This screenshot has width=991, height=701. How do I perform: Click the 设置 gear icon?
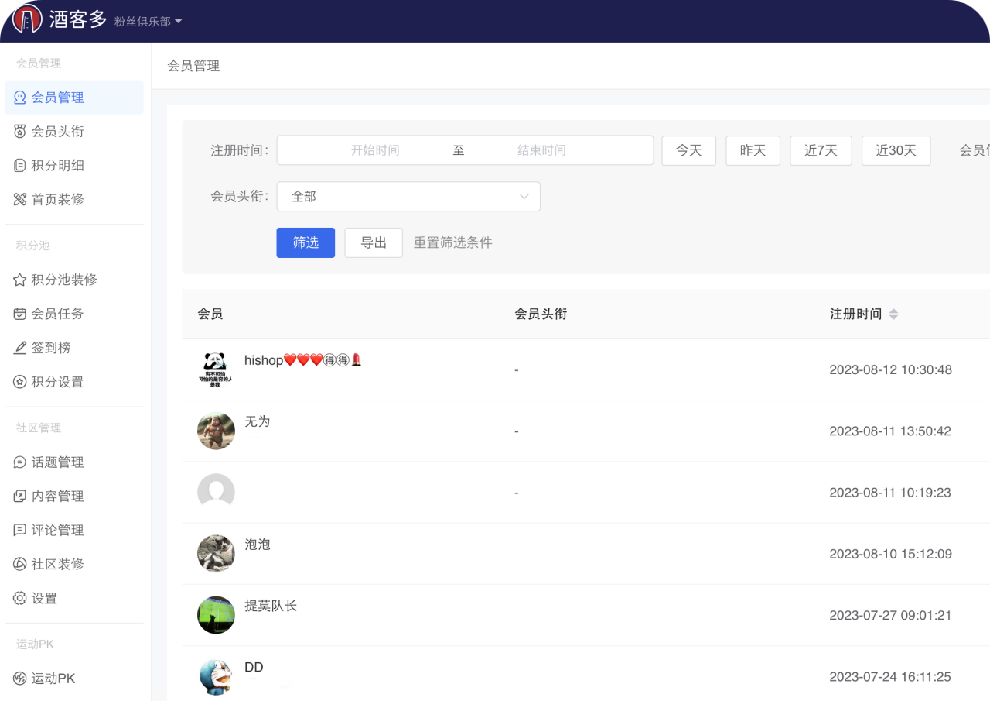coord(20,599)
